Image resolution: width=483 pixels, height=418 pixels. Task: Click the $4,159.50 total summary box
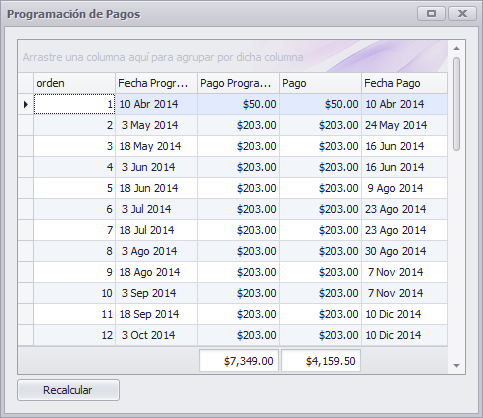321,361
